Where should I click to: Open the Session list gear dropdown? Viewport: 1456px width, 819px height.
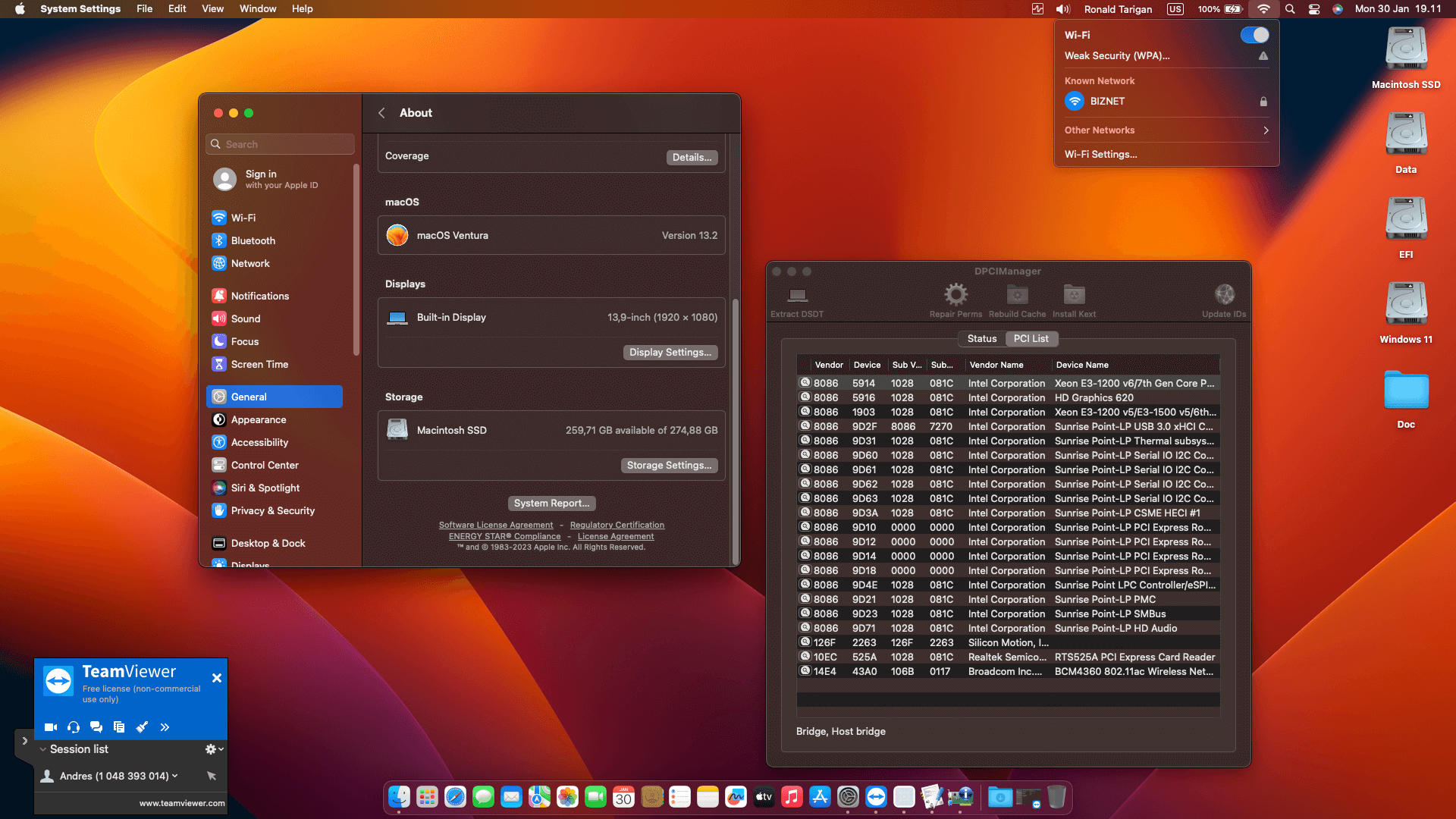pyautogui.click(x=211, y=749)
